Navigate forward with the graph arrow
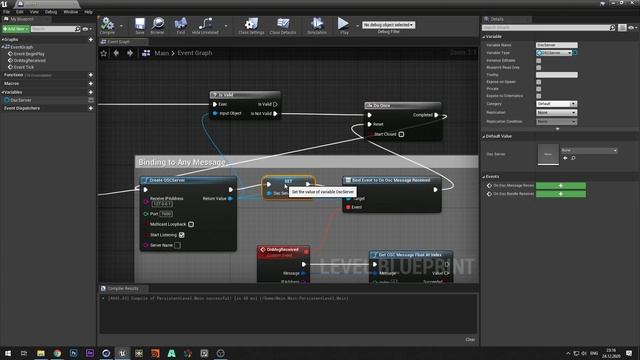Image resolution: width=640 pixels, height=360 pixels. click(130, 53)
